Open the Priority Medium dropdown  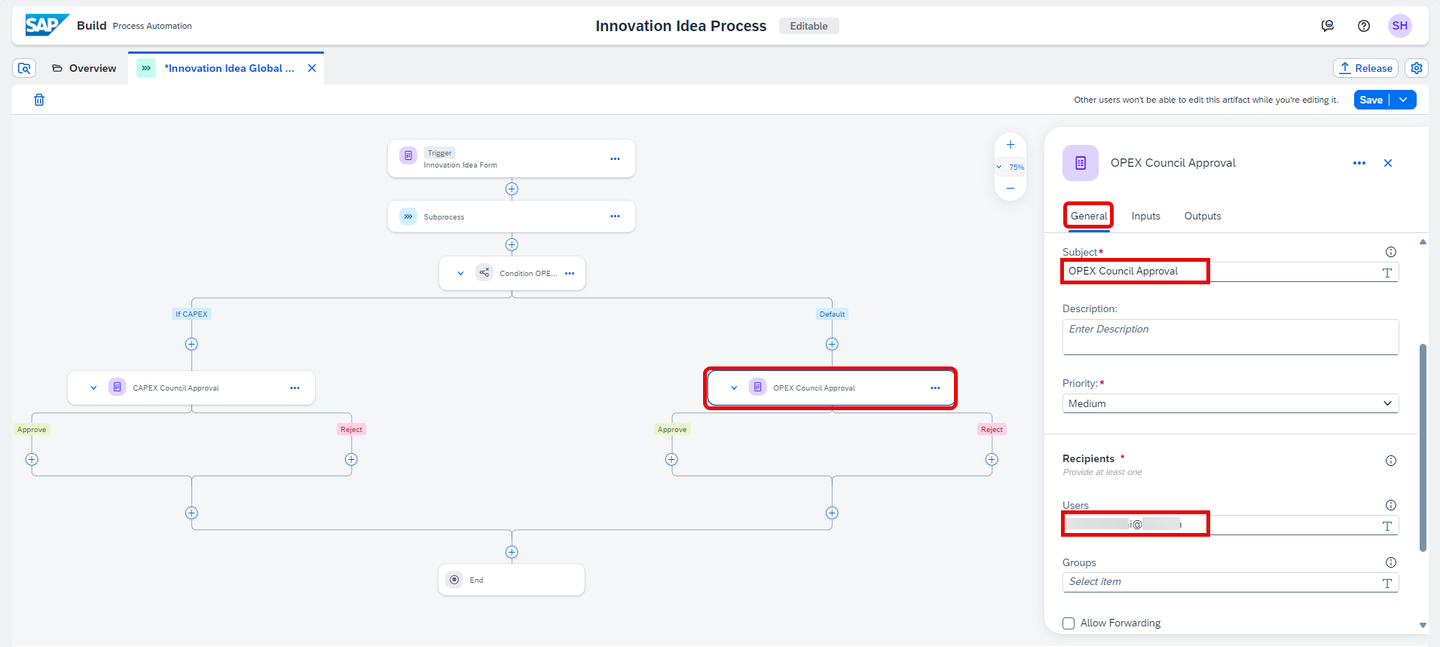(1230, 403)
